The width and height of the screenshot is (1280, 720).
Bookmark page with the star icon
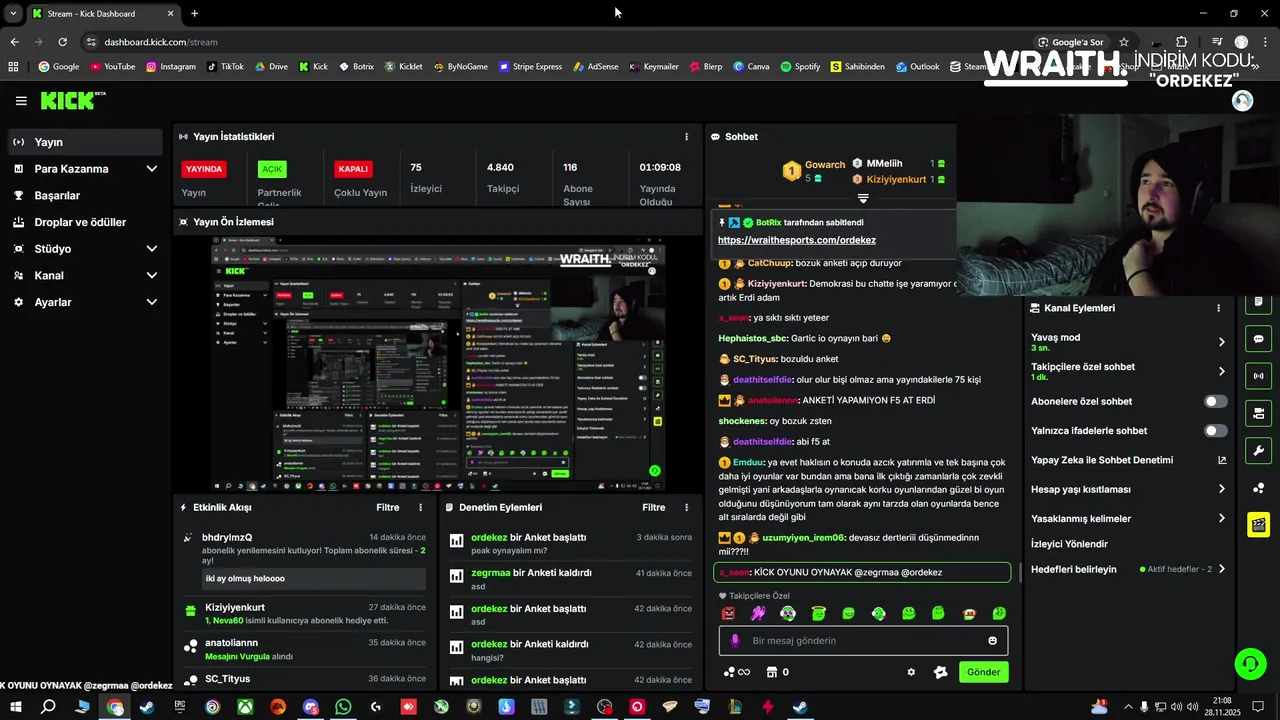[1124, 42]
